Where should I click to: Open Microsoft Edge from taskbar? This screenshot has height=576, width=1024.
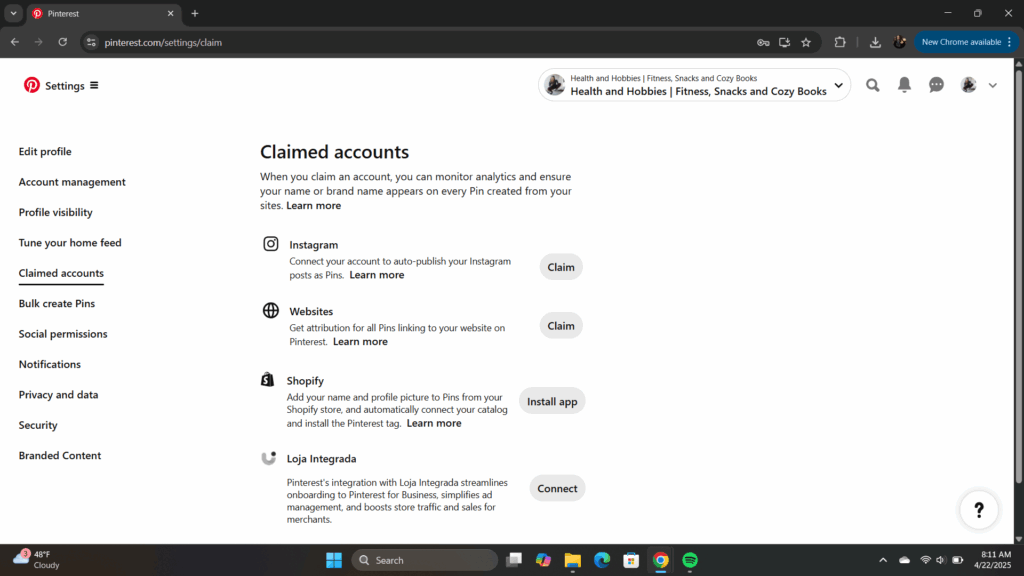[x=602, y=560]
